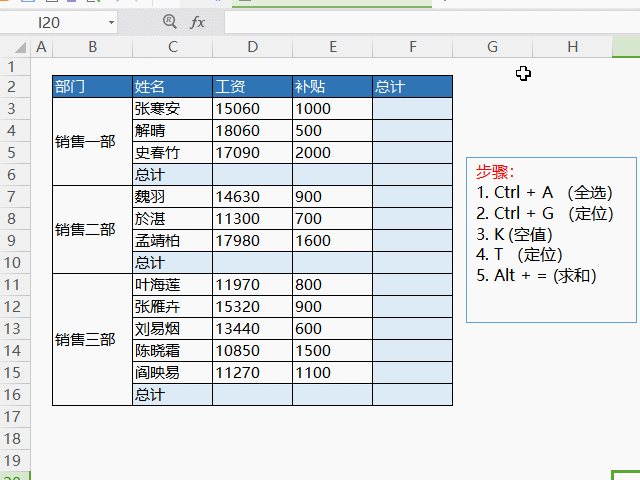The height and width of the screenshot is (480, 640).
Task: Select row 10 header
Action: pyautogui.click(x=15, y=262)
